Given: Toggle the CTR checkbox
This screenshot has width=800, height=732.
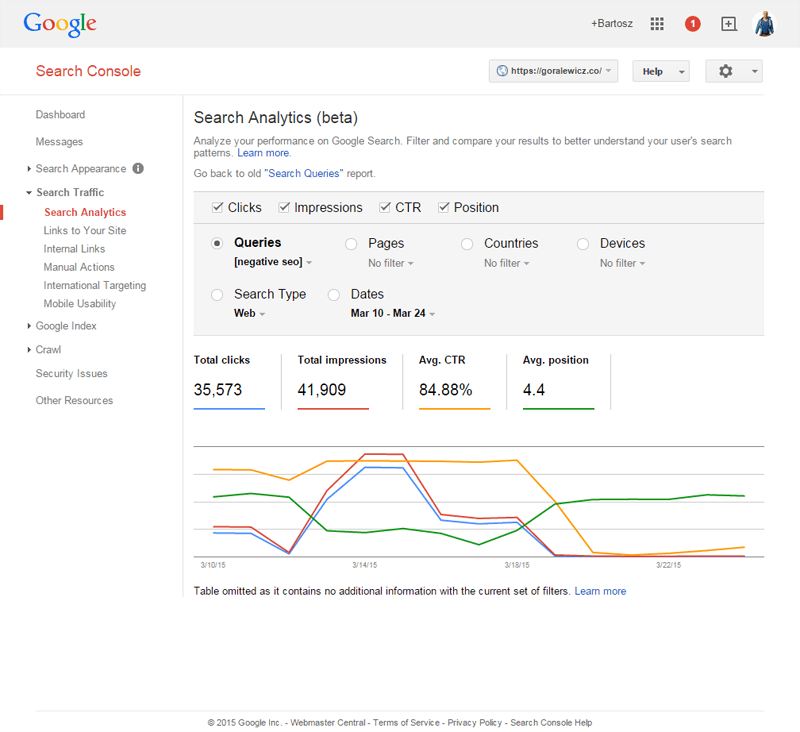Looking at the screenshot, I should [385, 208].
